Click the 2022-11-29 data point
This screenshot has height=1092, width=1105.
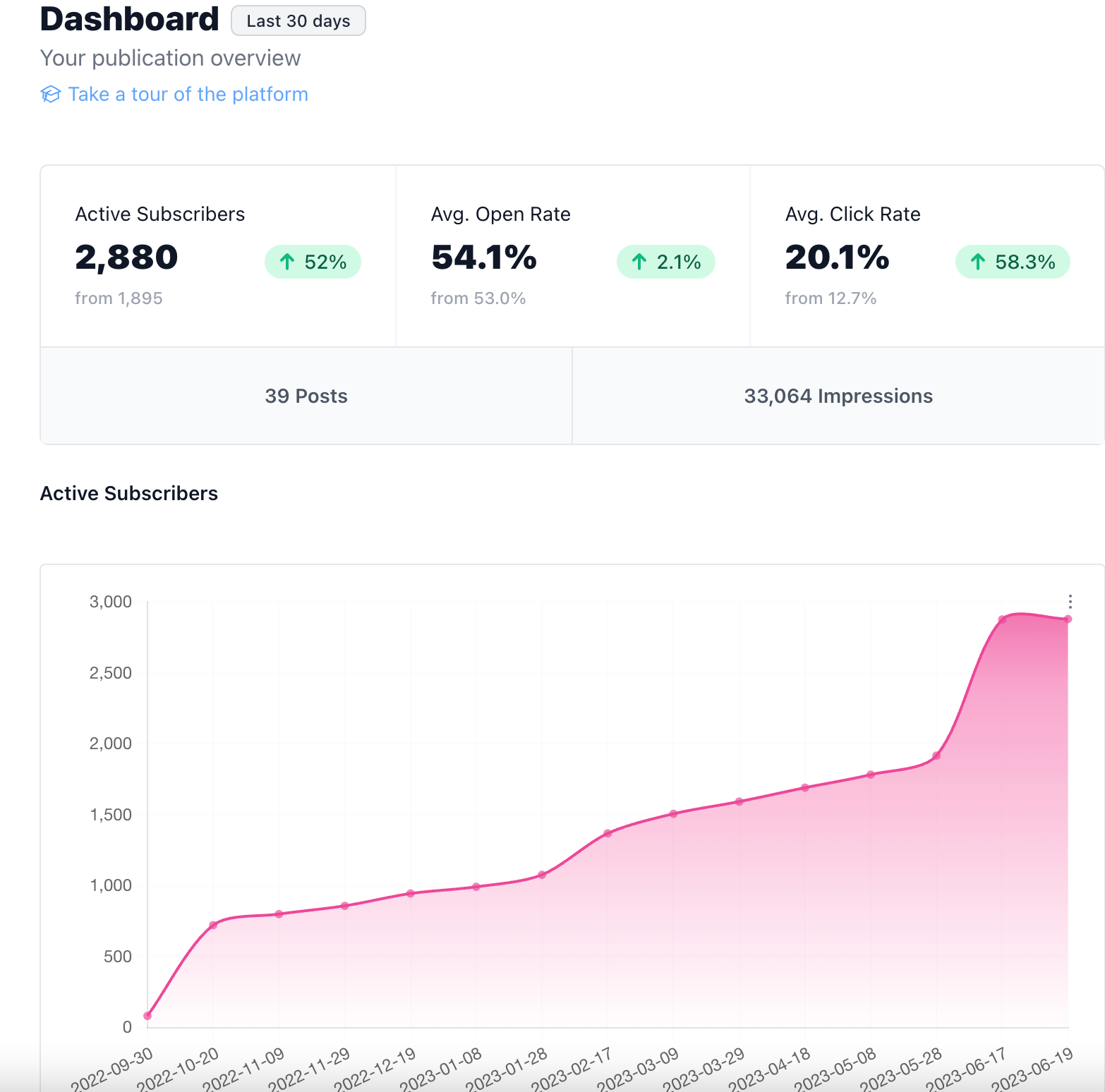pos(345,906)
